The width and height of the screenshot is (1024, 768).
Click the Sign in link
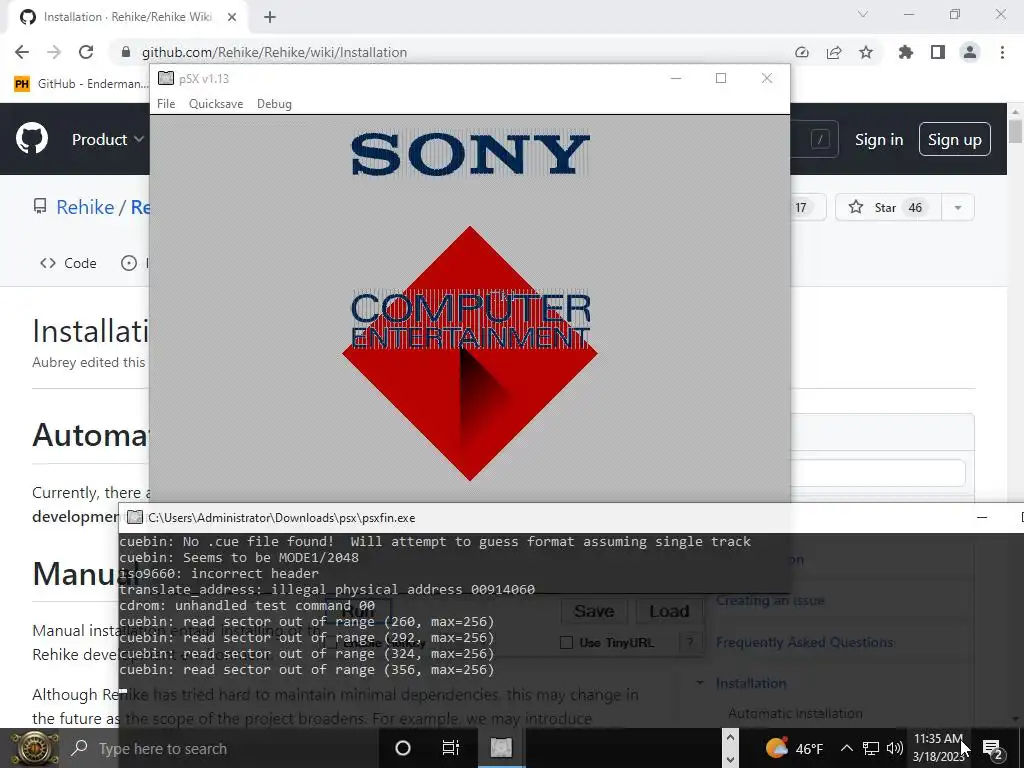point(879,140)
